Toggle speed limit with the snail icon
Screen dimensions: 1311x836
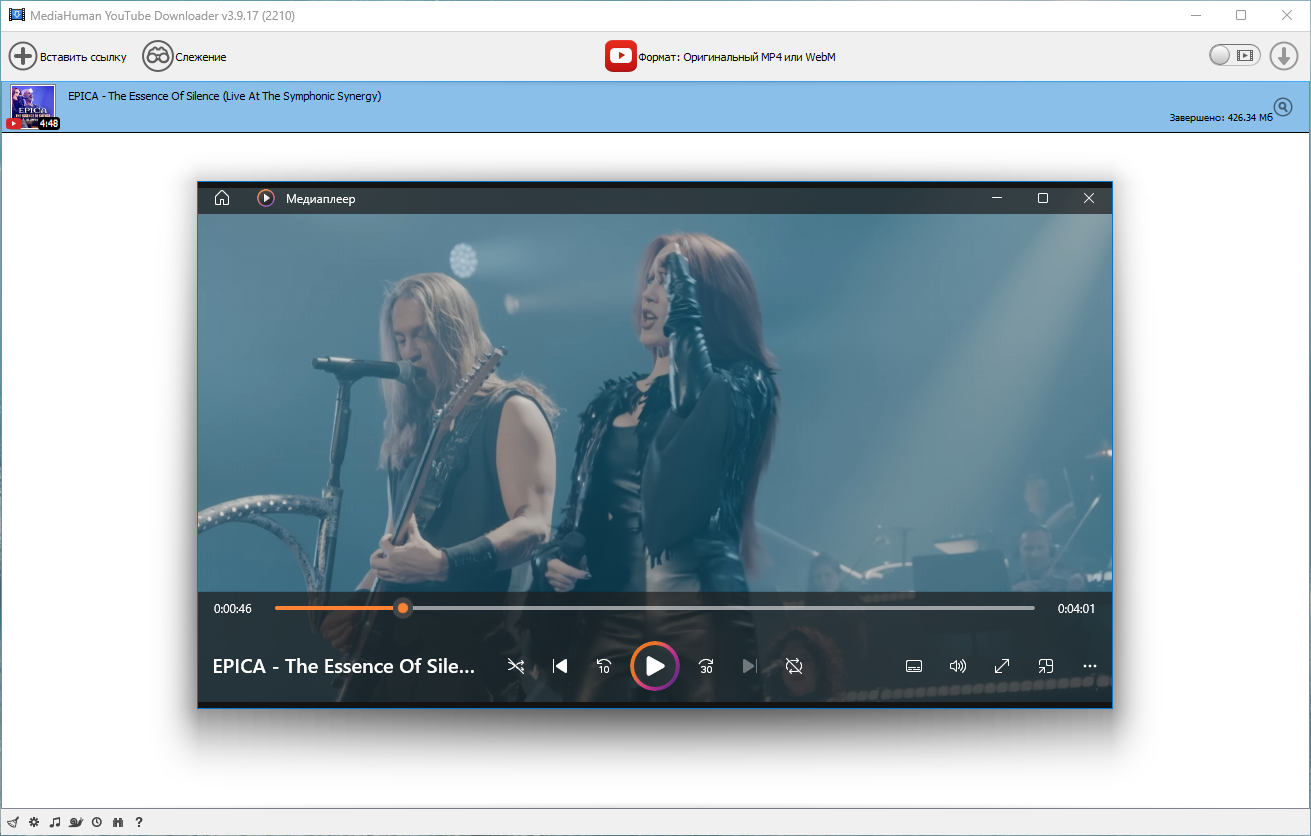coord(76,822)
